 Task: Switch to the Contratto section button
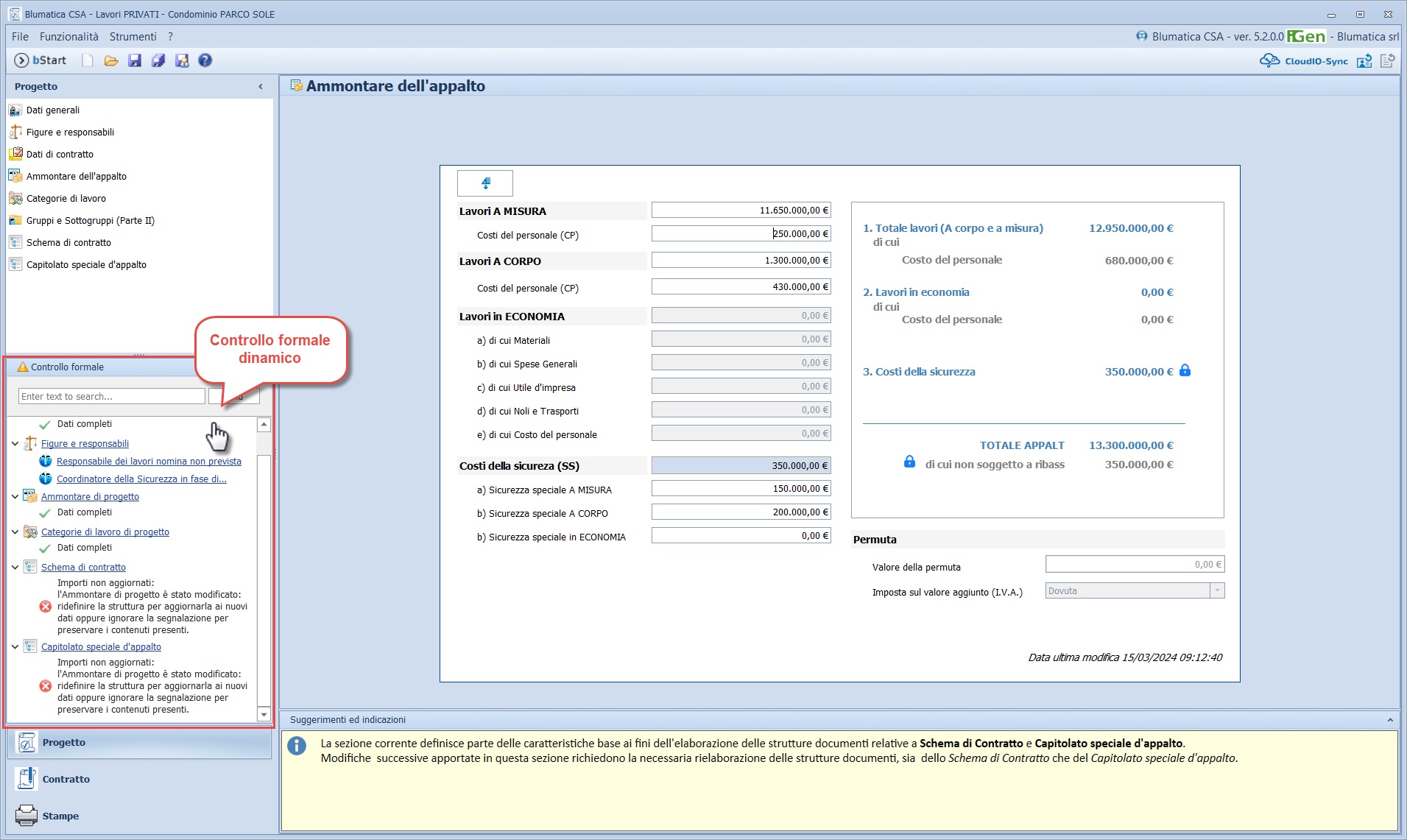[x=66, y=779]
